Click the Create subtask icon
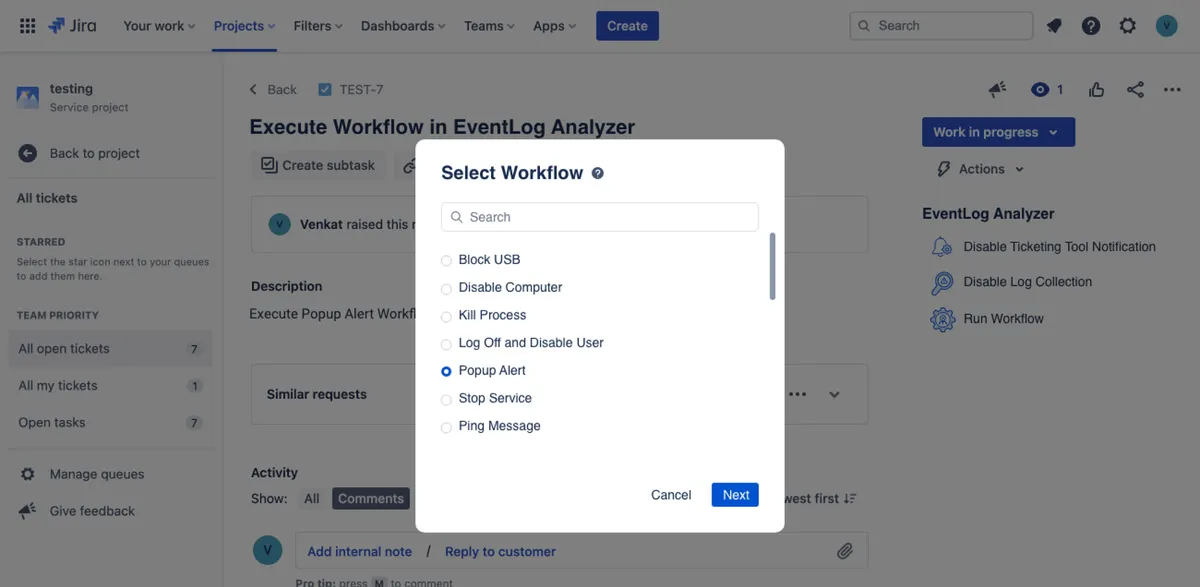 (x=269, y=165)
